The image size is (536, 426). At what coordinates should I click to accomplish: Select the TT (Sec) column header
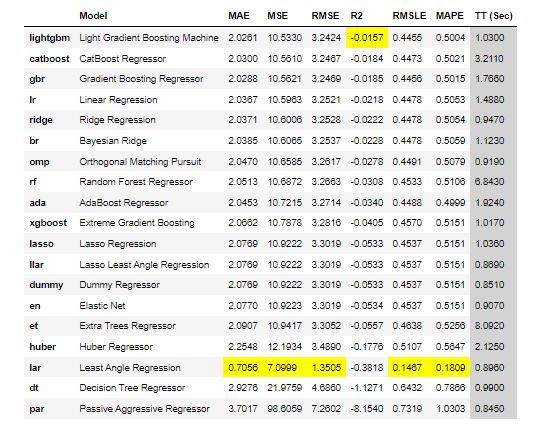tap(494, 16)
